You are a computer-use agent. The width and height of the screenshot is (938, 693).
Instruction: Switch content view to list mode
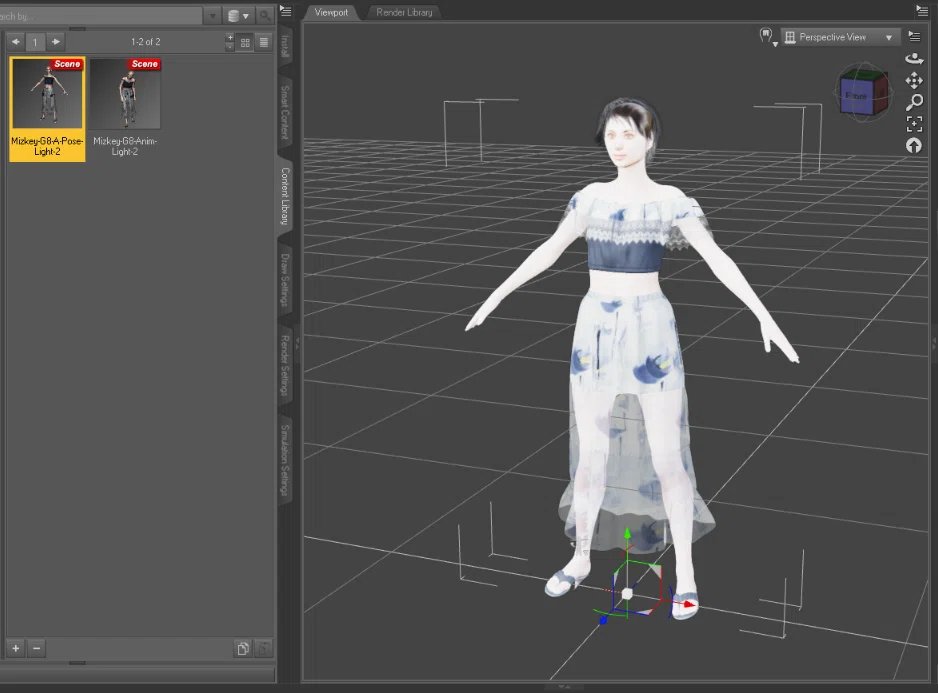coord(263,42)
